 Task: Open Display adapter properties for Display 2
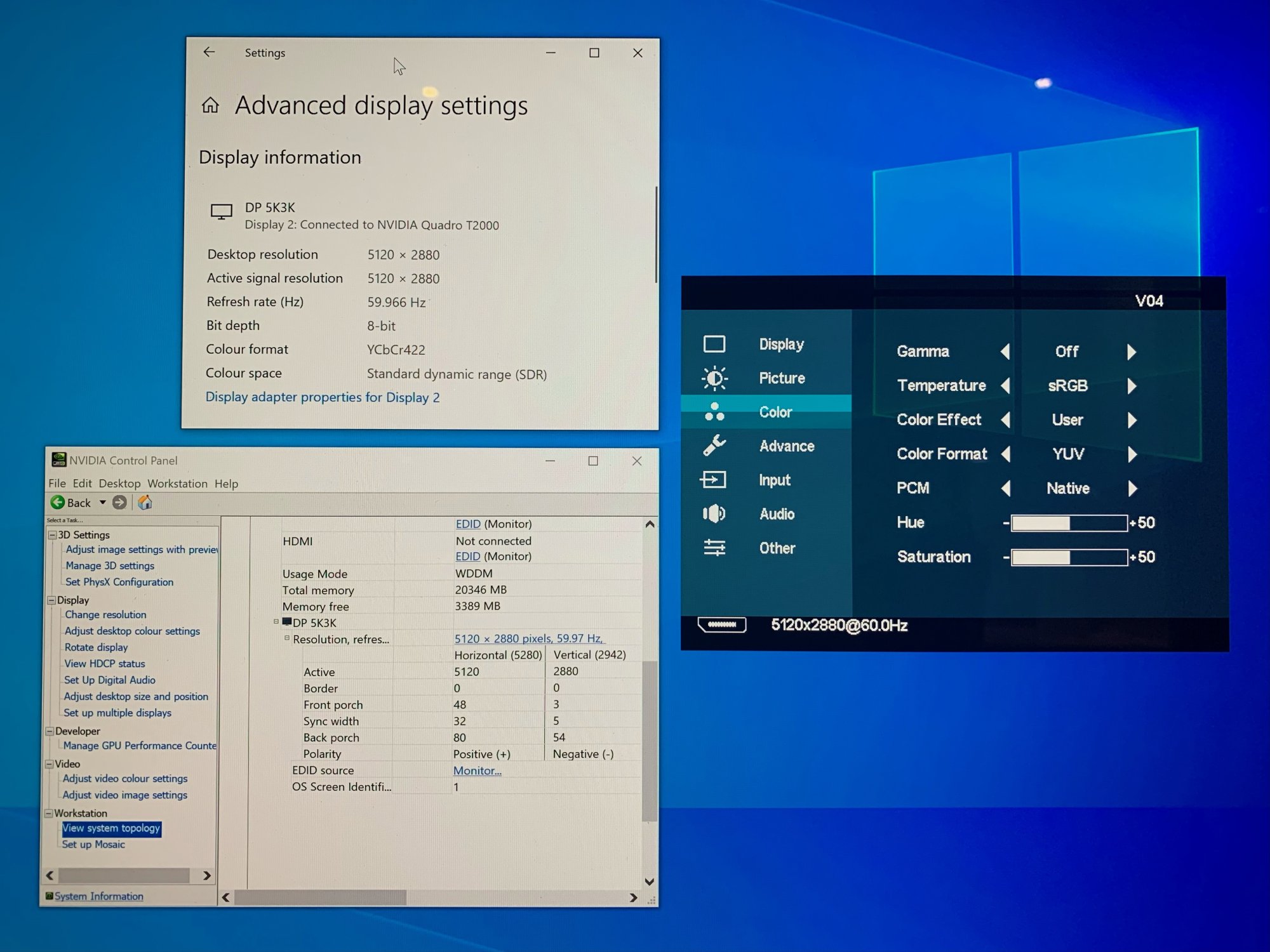322,397
